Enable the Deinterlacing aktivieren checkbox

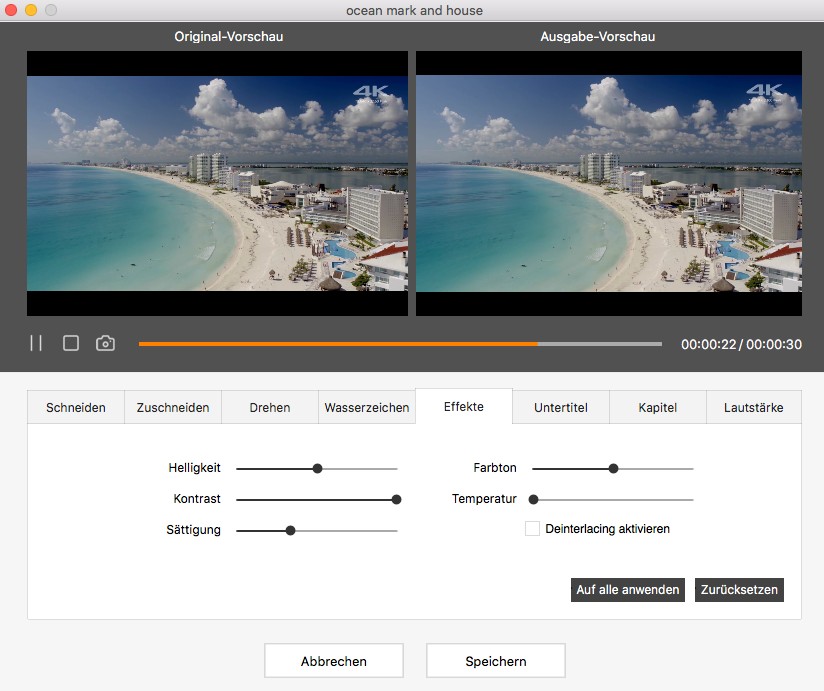point(533,528)
